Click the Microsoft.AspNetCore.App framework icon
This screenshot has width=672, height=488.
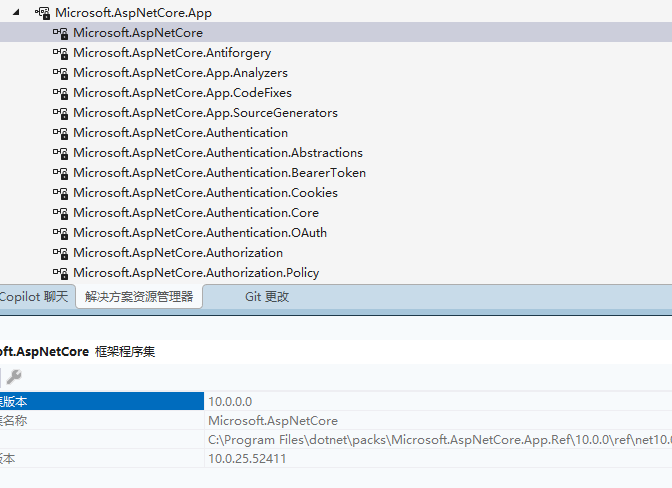42,13
